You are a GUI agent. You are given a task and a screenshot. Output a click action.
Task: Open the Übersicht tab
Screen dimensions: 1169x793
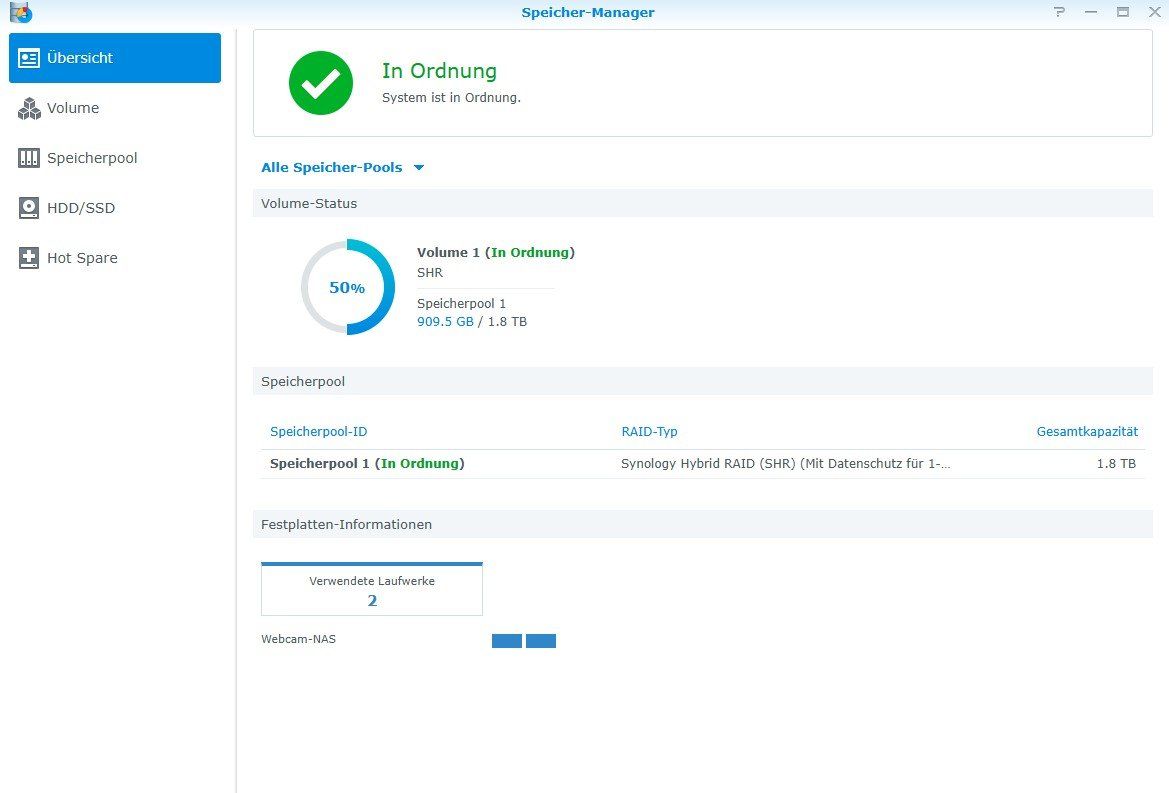(115, 58)
